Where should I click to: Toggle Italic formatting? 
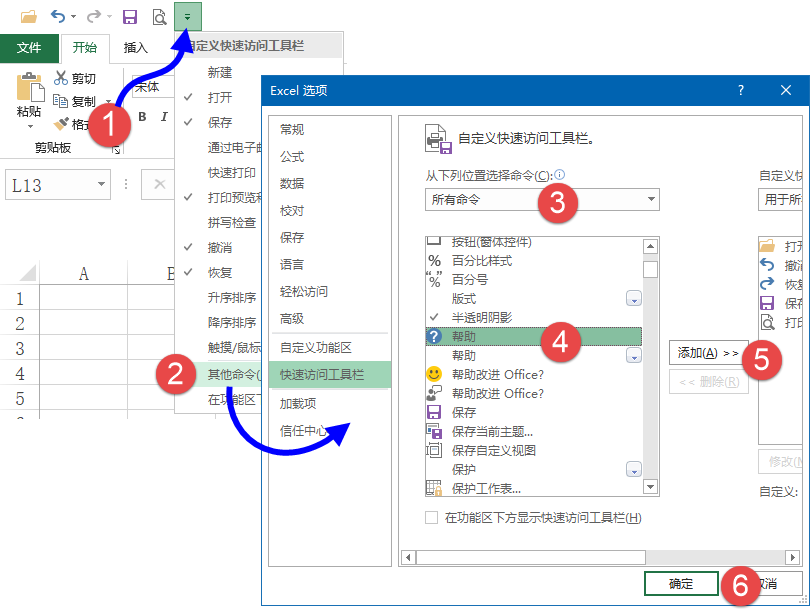point(164,117)
